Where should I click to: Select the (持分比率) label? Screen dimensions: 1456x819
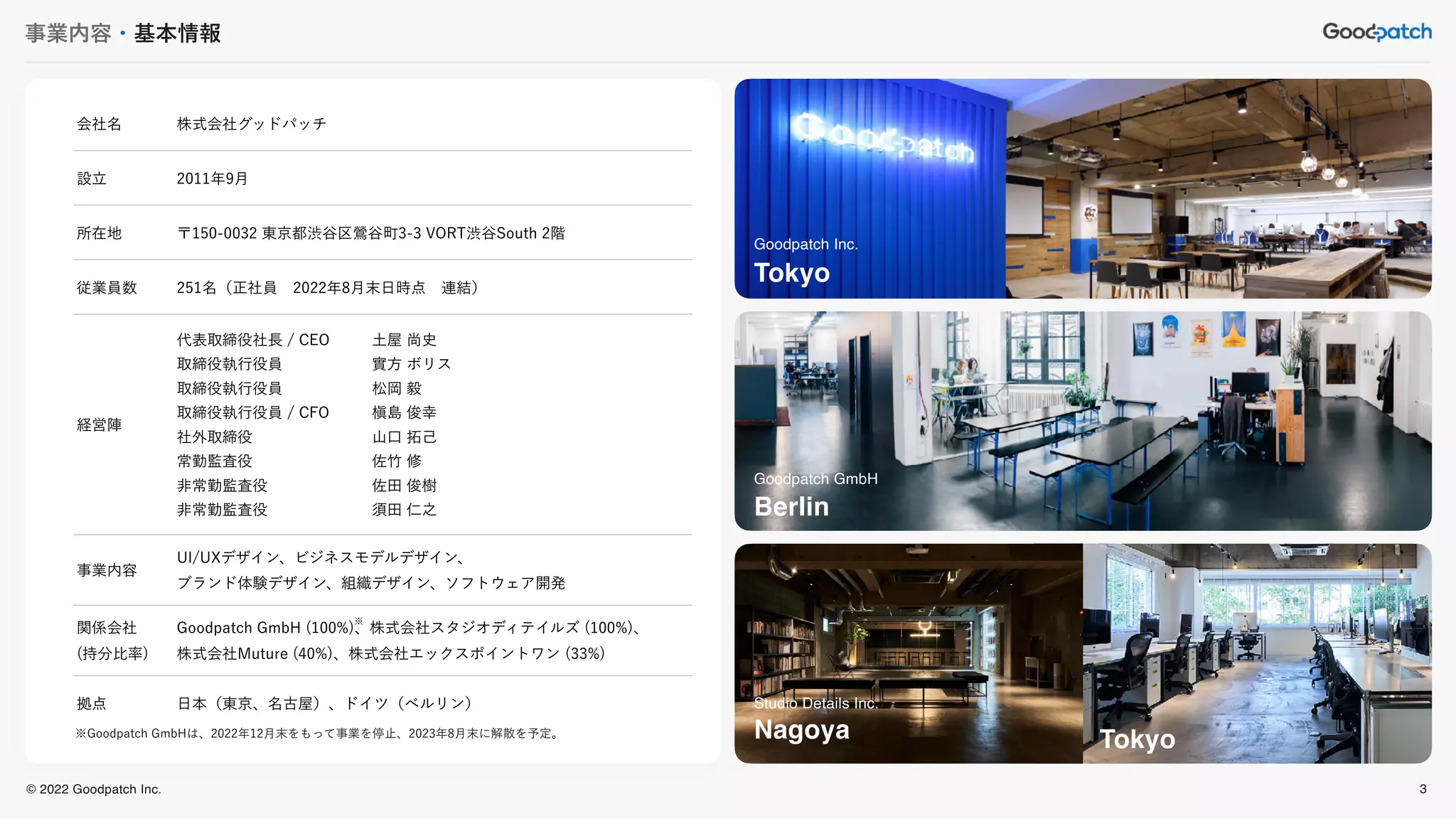coord(112,653)
